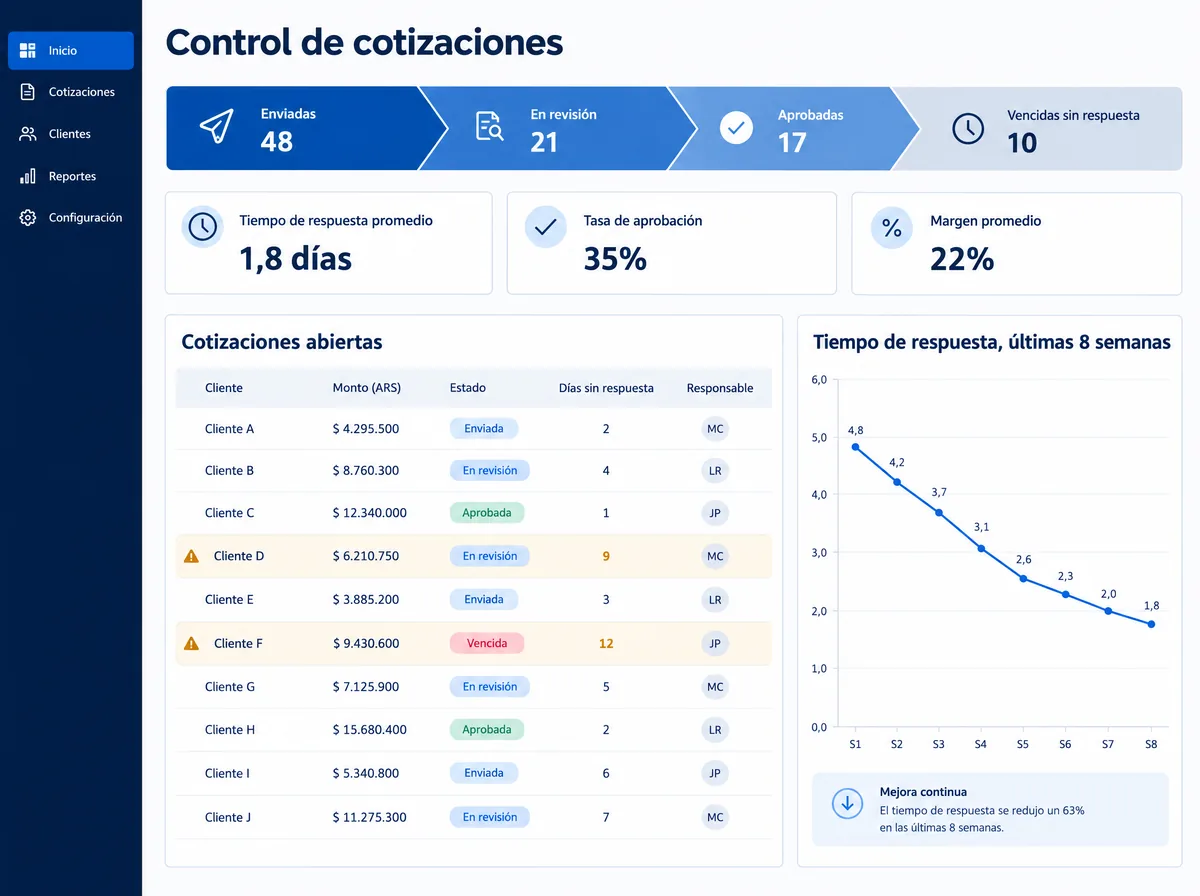Click the Cliente I name cell
The width and height of the screenshot is (1200, 896).
227,773
